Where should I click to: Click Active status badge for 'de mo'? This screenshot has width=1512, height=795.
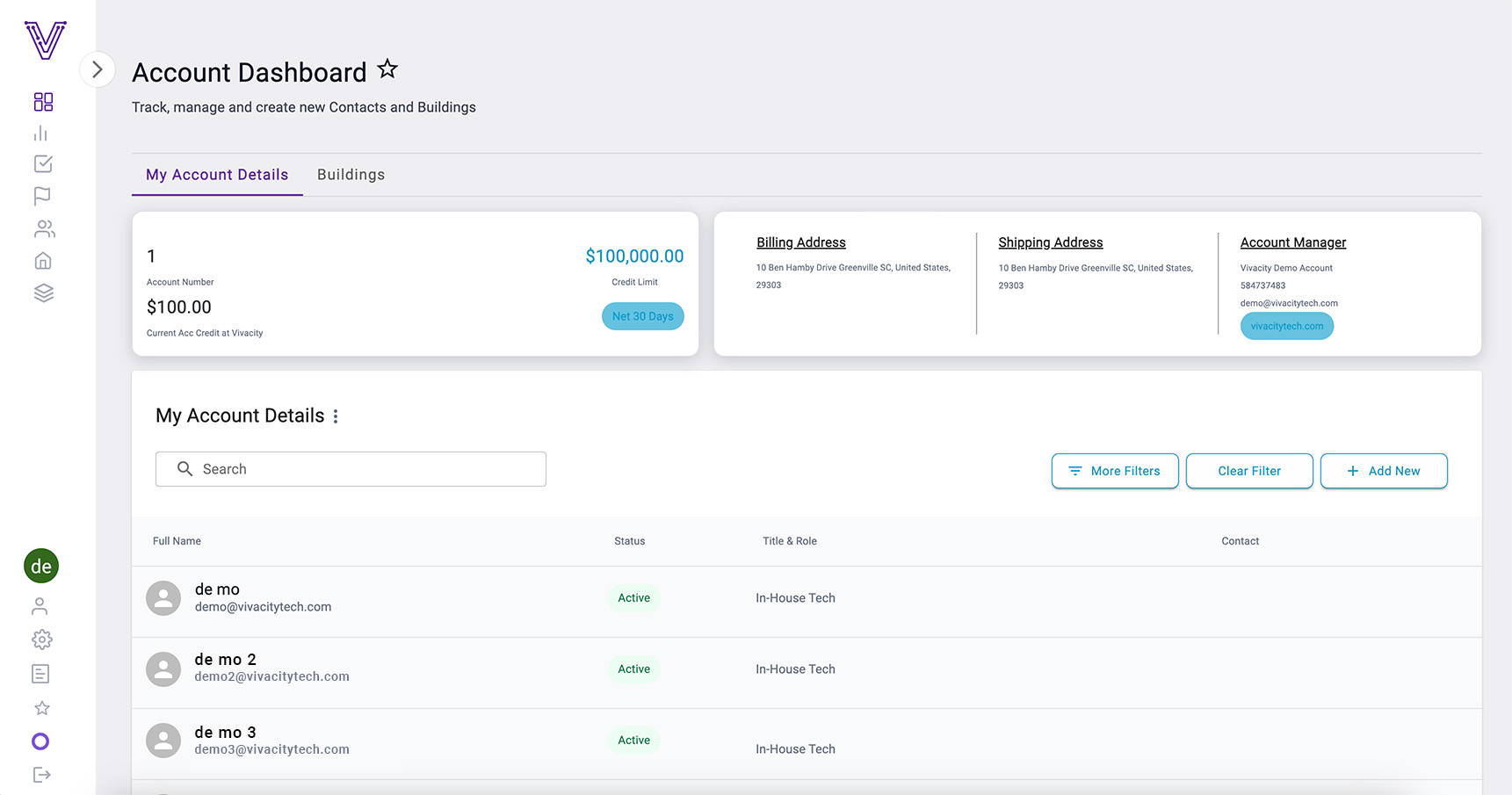point(634,598)
